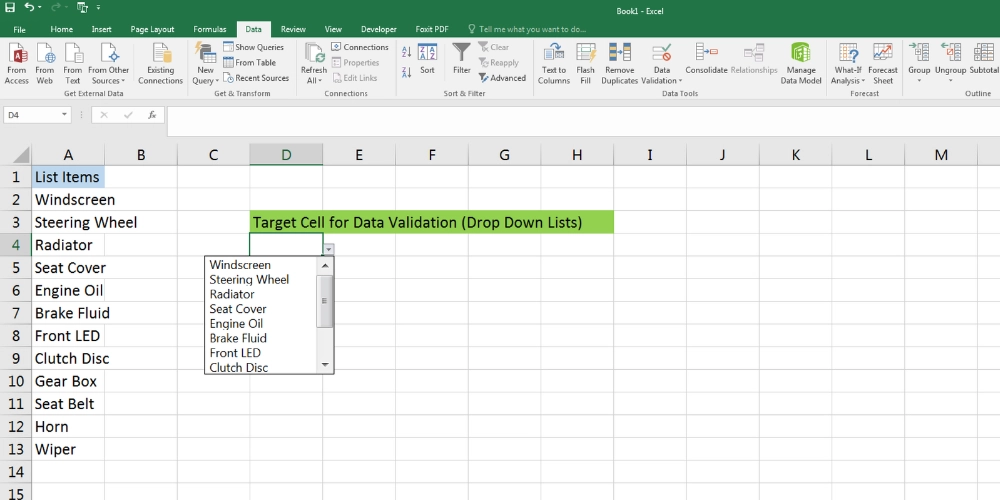Click Show Queries
The width and height of the screenshot is (1000, 500).
(253, 47)
